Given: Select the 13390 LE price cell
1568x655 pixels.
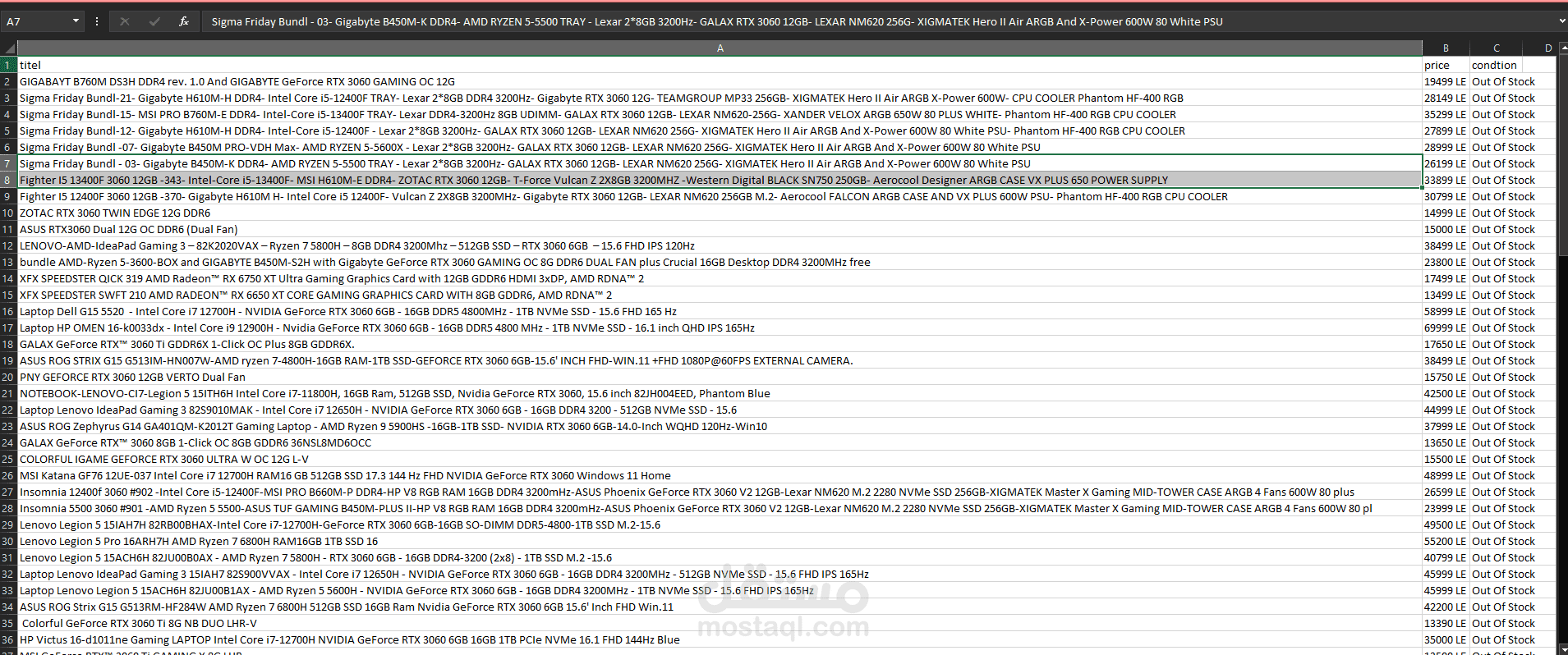Looking at the screenshot, I should 1446,623.
